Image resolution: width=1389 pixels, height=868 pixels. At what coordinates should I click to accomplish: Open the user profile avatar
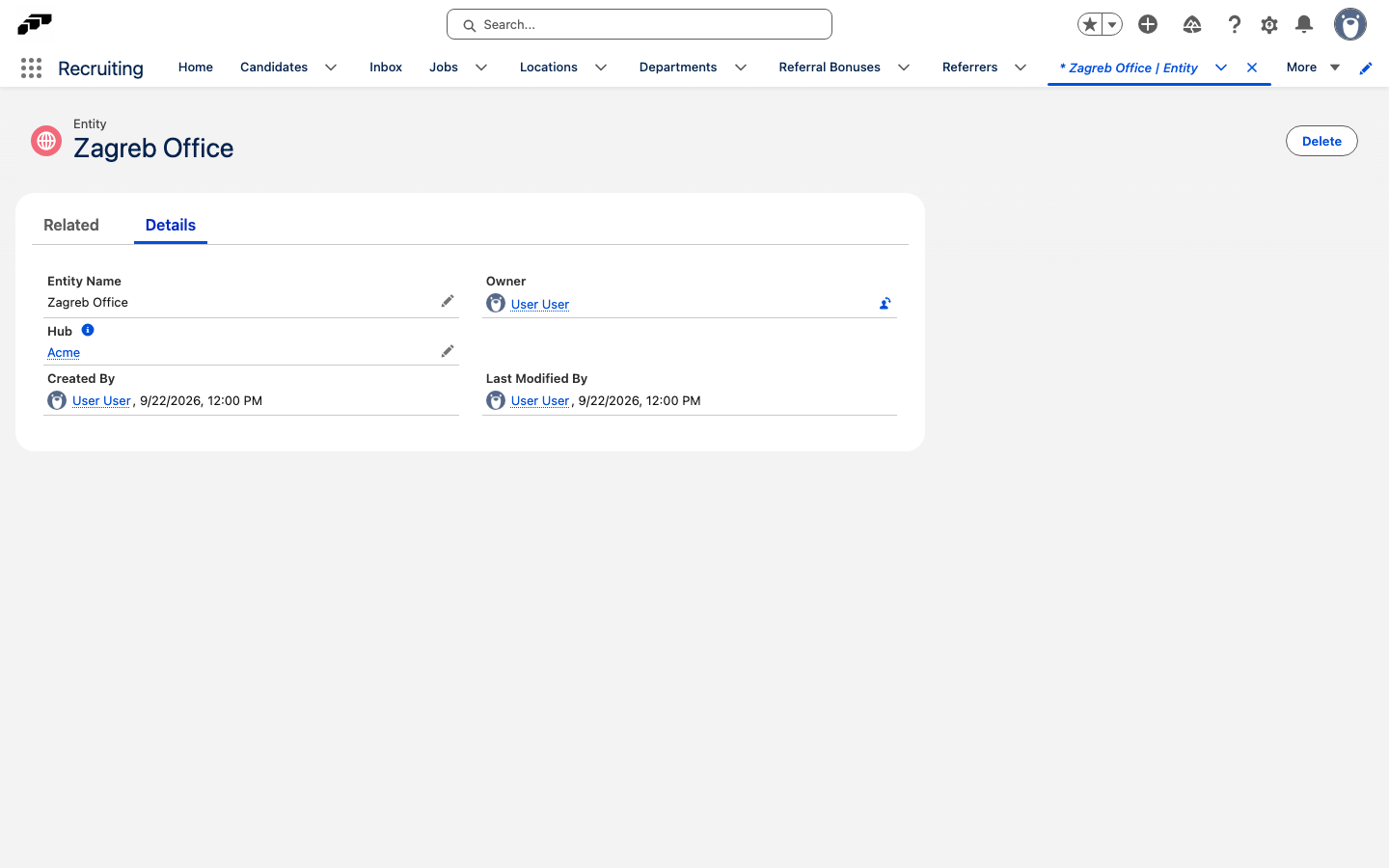pos(1350,24)
